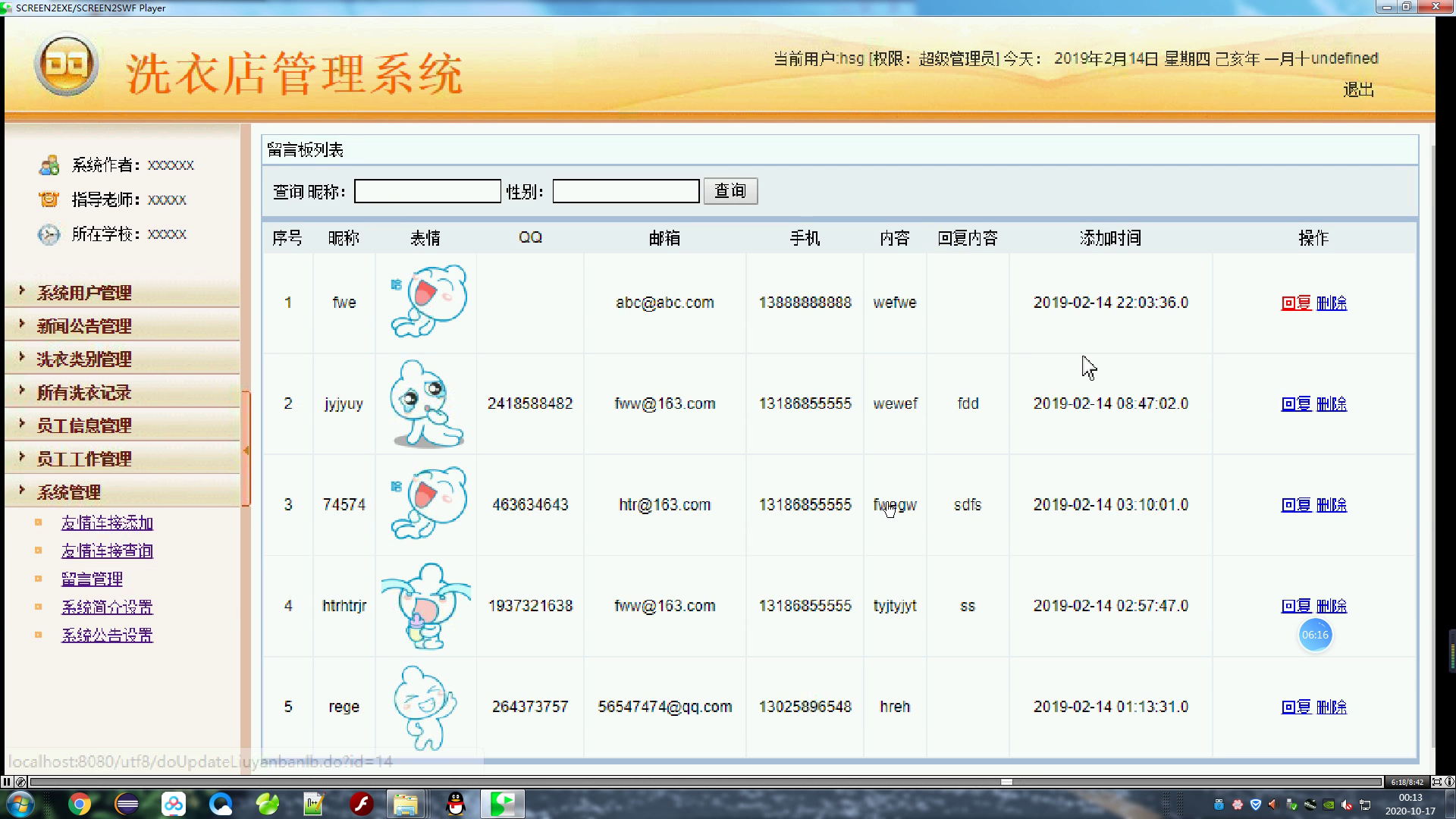1456x819 pixels.
Task: Open the Windows Start menu
Action: tap(19, 804)
